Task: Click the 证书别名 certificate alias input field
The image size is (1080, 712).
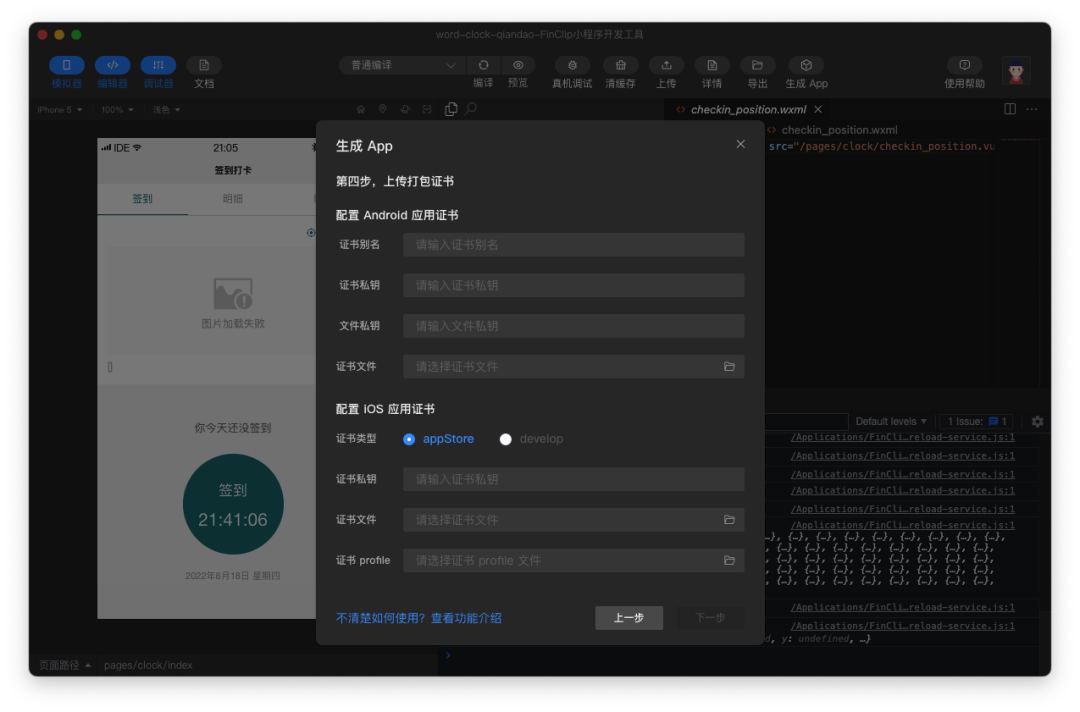Action: [x=573, y=244]
